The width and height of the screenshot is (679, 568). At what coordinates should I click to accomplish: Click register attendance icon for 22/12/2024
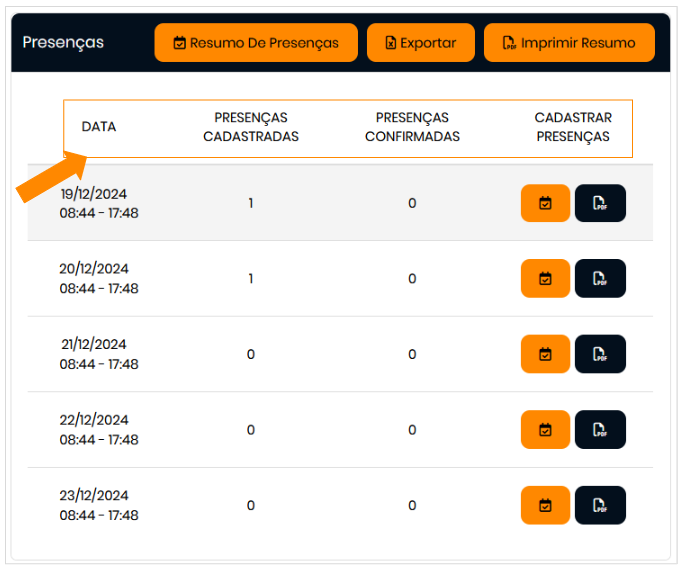[x=545, y=429]
